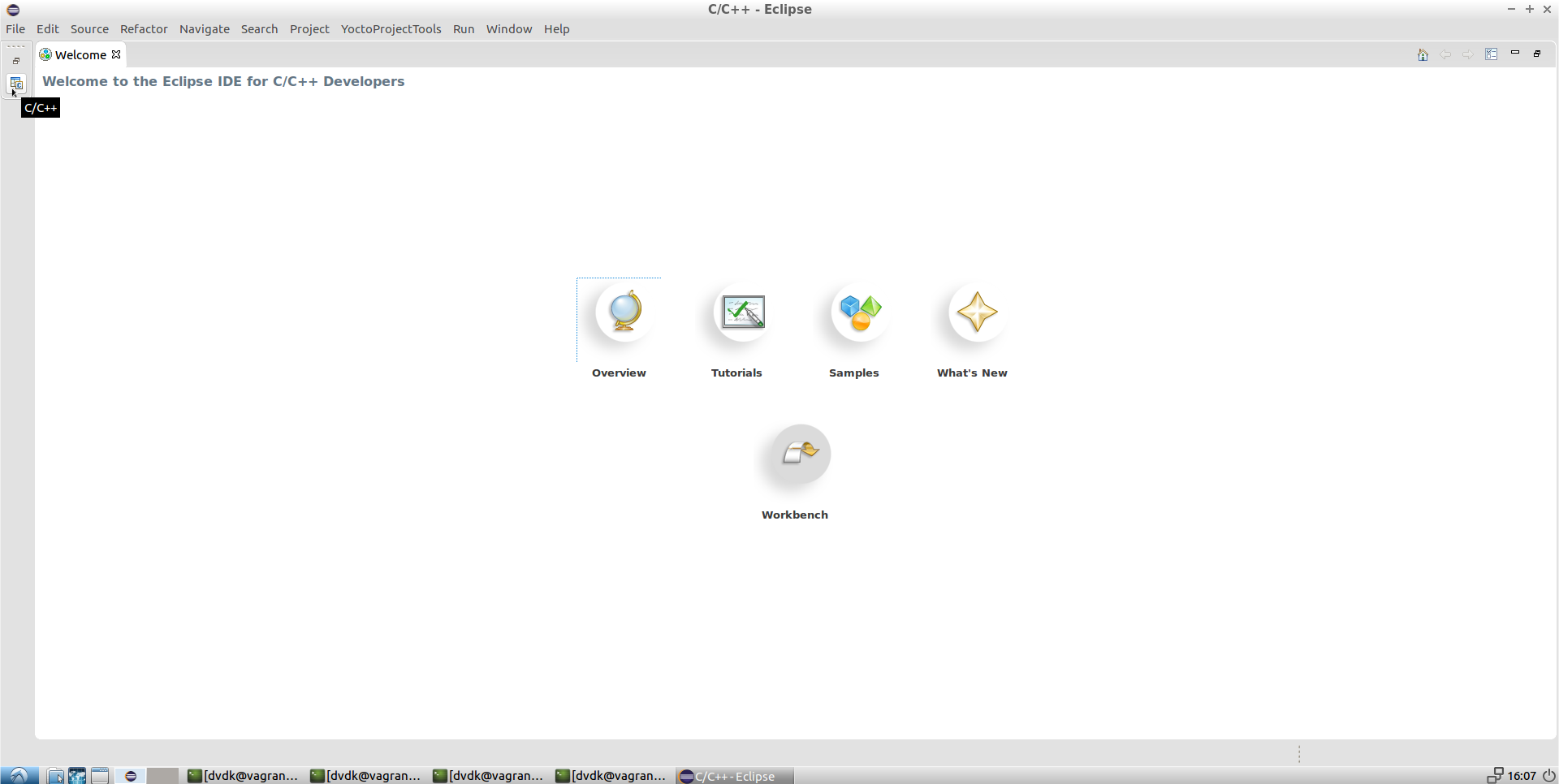Image resolution: width=1559 pixels, height=784 pixels.
Task: Open the YoctoProjectTools menu
Action: coord(391,29)
